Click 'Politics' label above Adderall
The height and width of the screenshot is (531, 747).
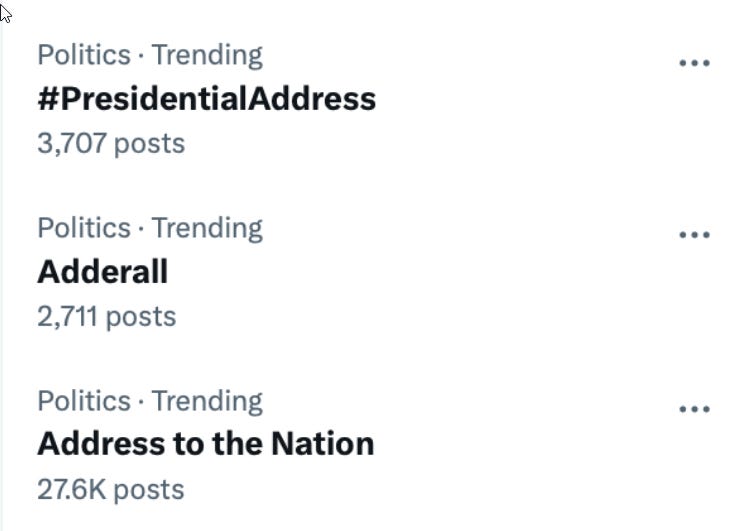(84, 228)
